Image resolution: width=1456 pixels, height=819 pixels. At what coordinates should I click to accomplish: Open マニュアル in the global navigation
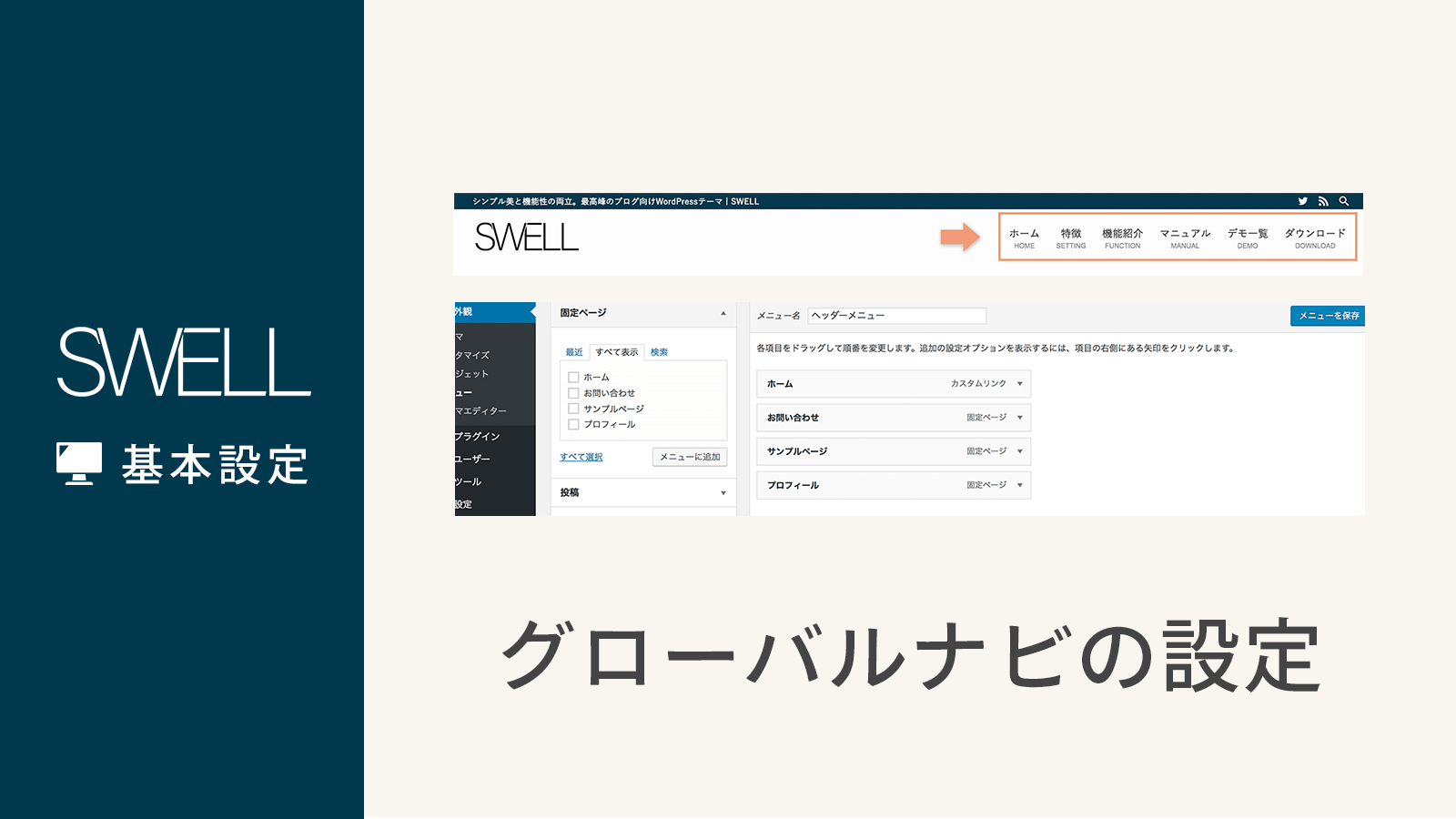point(1185,238)
